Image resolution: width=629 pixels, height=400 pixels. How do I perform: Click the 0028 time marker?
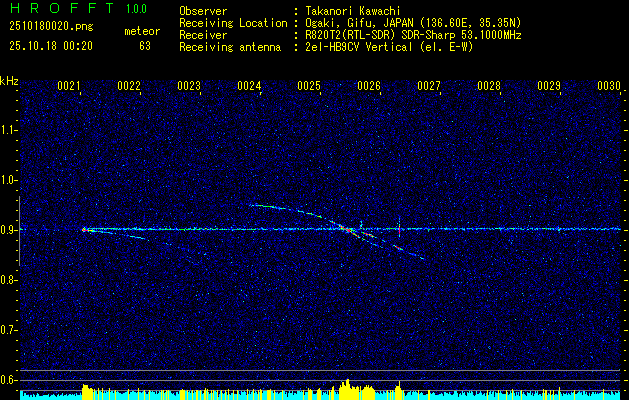click(x=489, y=86)
